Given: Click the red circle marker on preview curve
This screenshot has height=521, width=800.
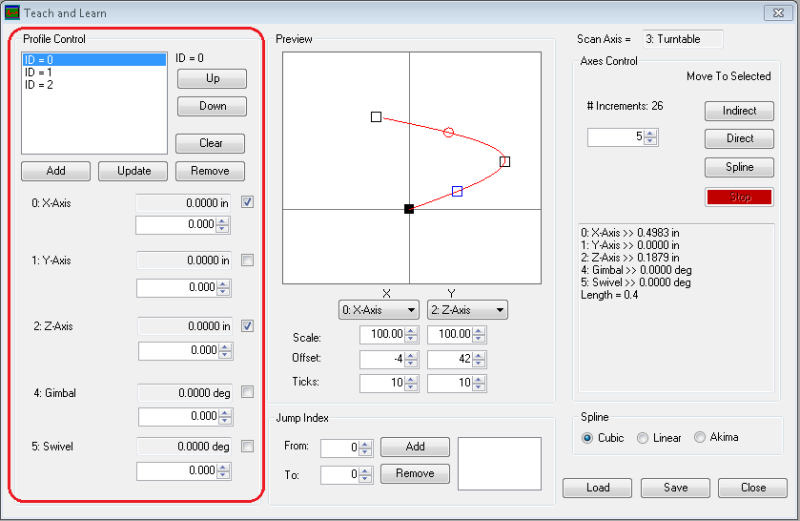Looking at the screenshot, I should [x=448, y=132].
